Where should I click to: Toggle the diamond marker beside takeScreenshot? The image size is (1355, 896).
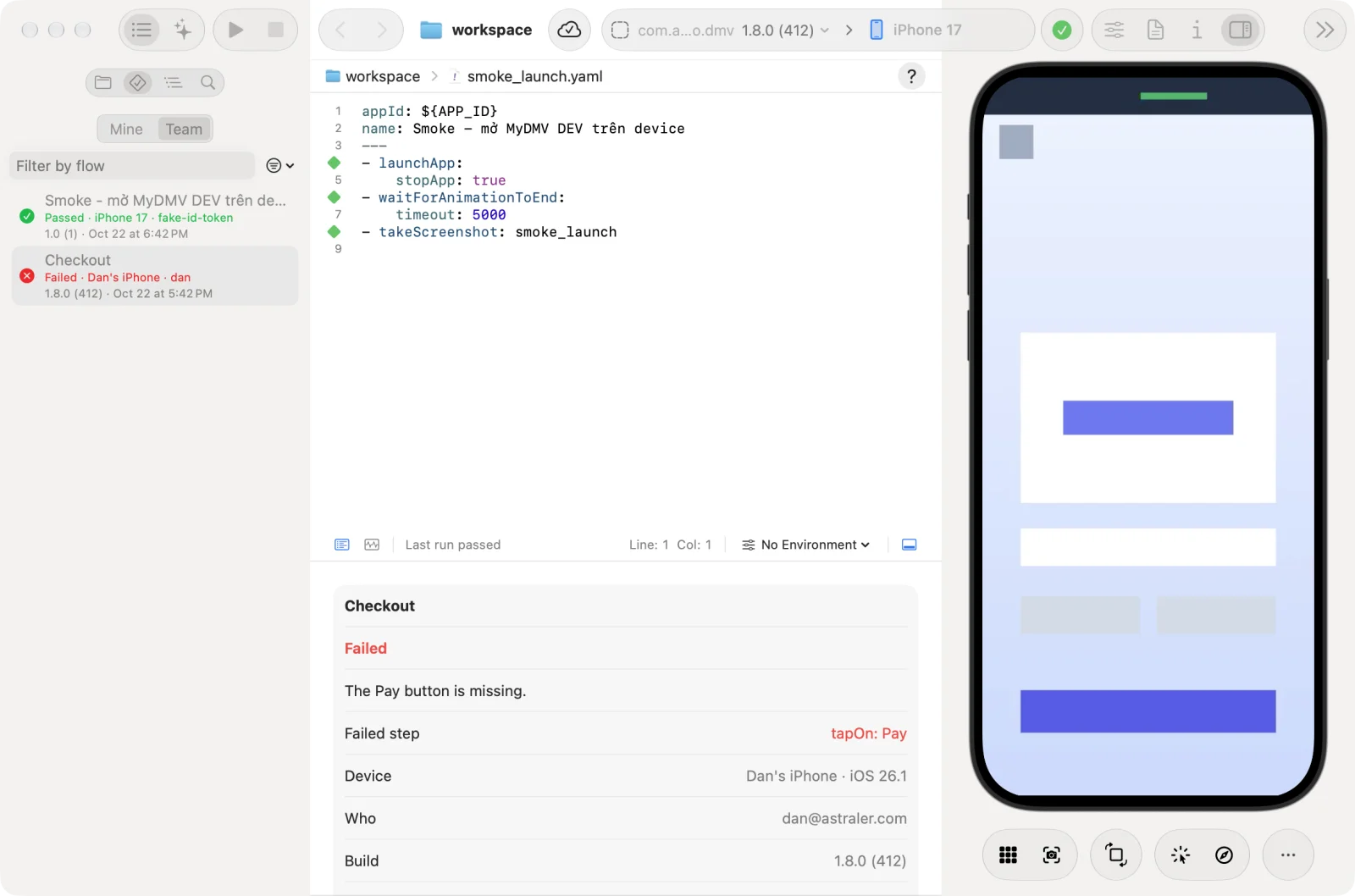point(335,231)
